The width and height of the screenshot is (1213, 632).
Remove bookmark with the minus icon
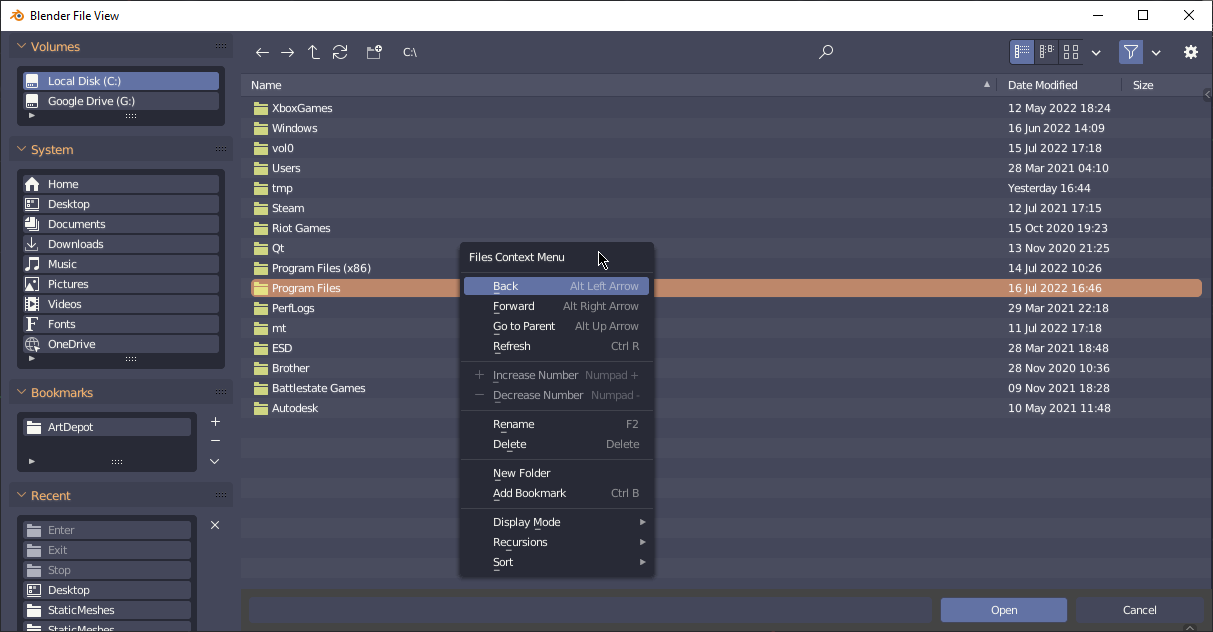(x=215, y=441)
